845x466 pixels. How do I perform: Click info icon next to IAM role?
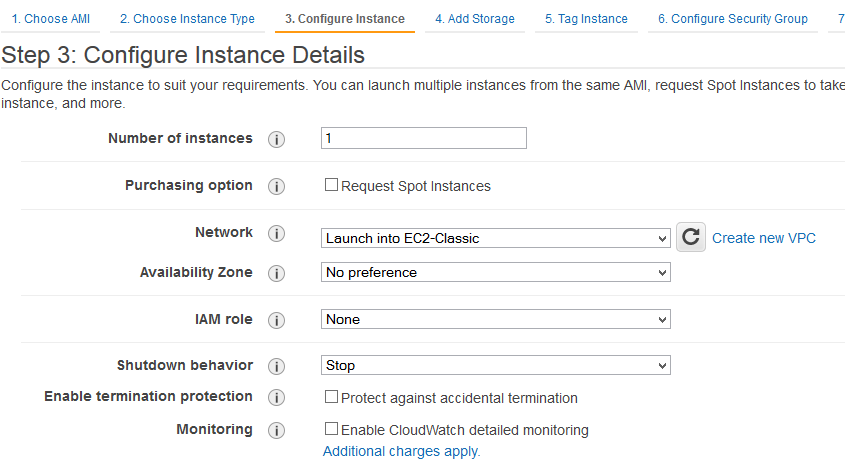[x=277, y=320]
